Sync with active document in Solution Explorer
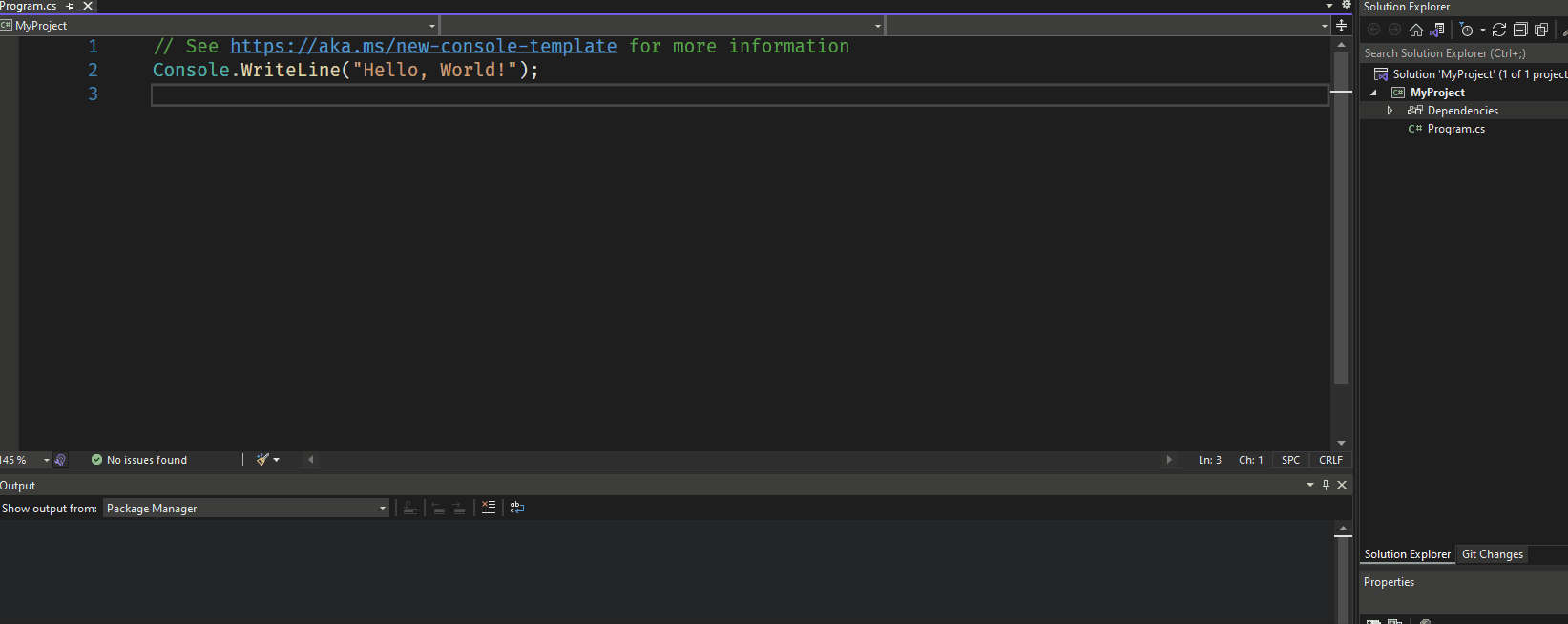 click(1499, 30)
